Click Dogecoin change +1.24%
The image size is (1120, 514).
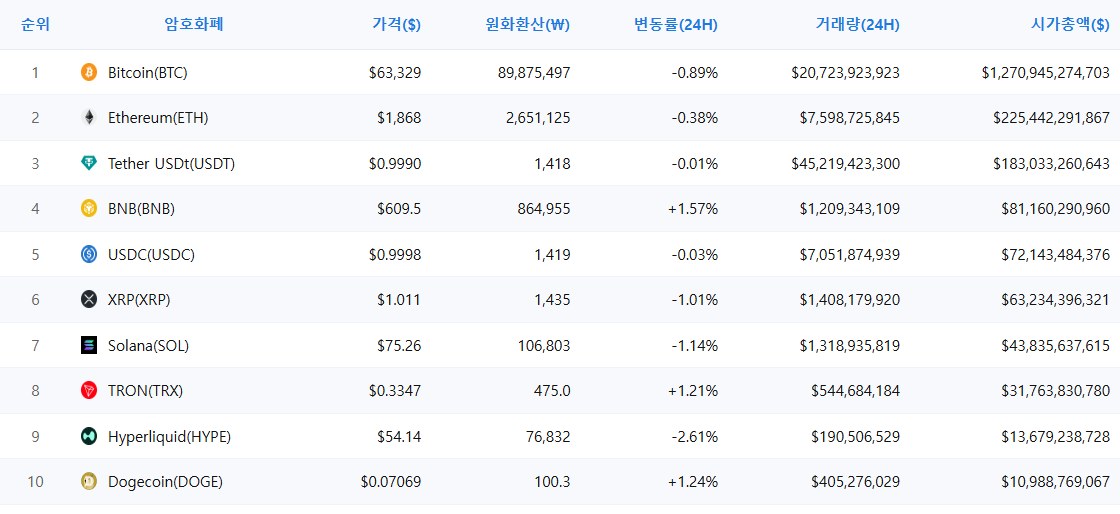[694, 482]
